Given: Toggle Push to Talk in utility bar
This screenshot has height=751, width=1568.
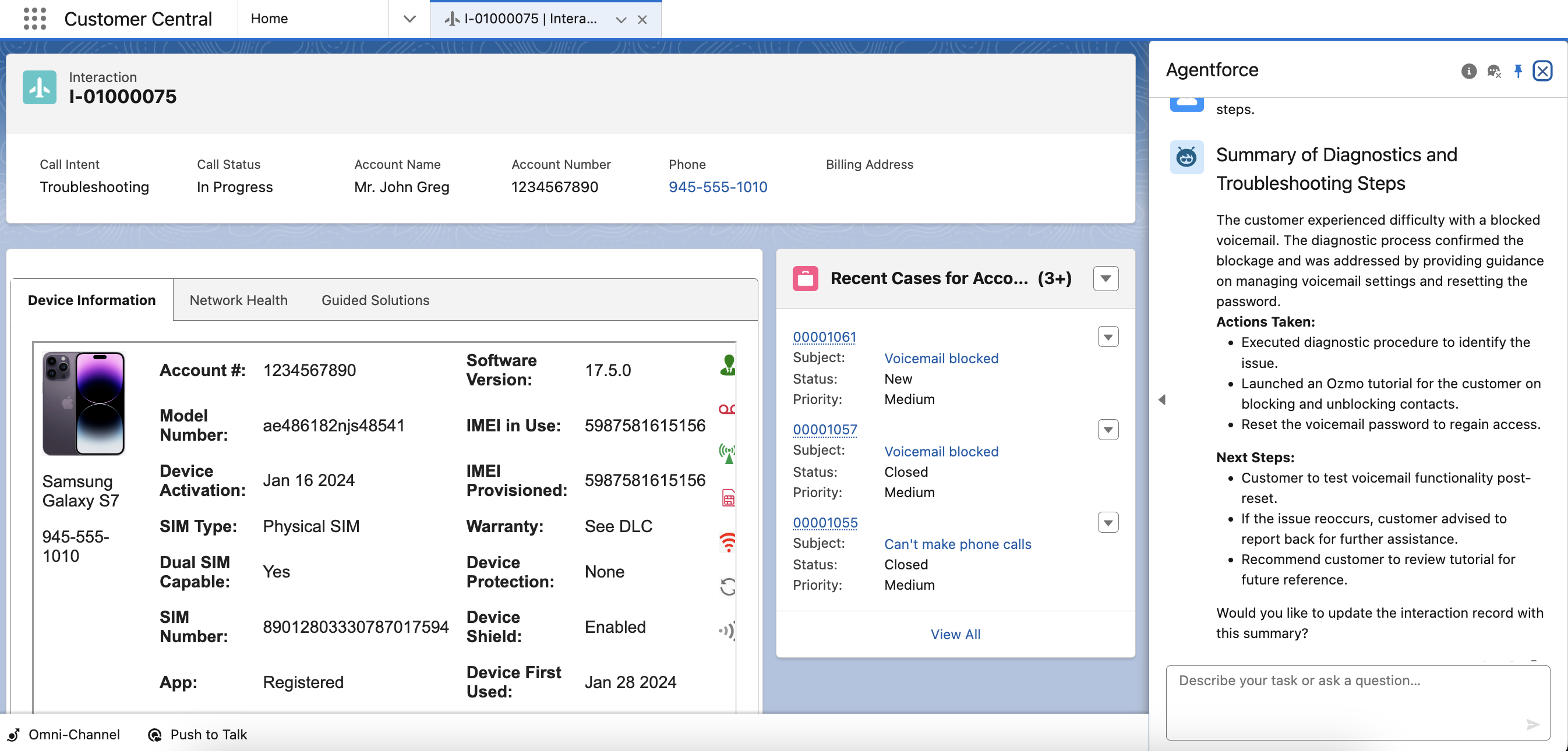Looking at the screenshot, I should click(x=197, y=735).
